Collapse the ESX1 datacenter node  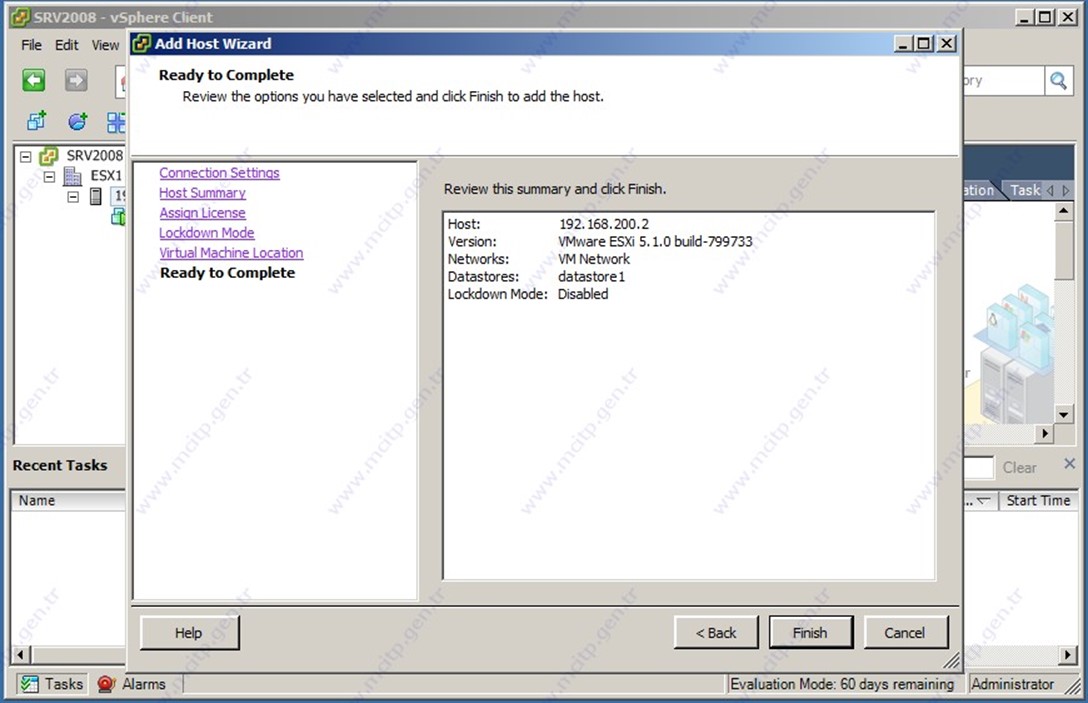49,177
